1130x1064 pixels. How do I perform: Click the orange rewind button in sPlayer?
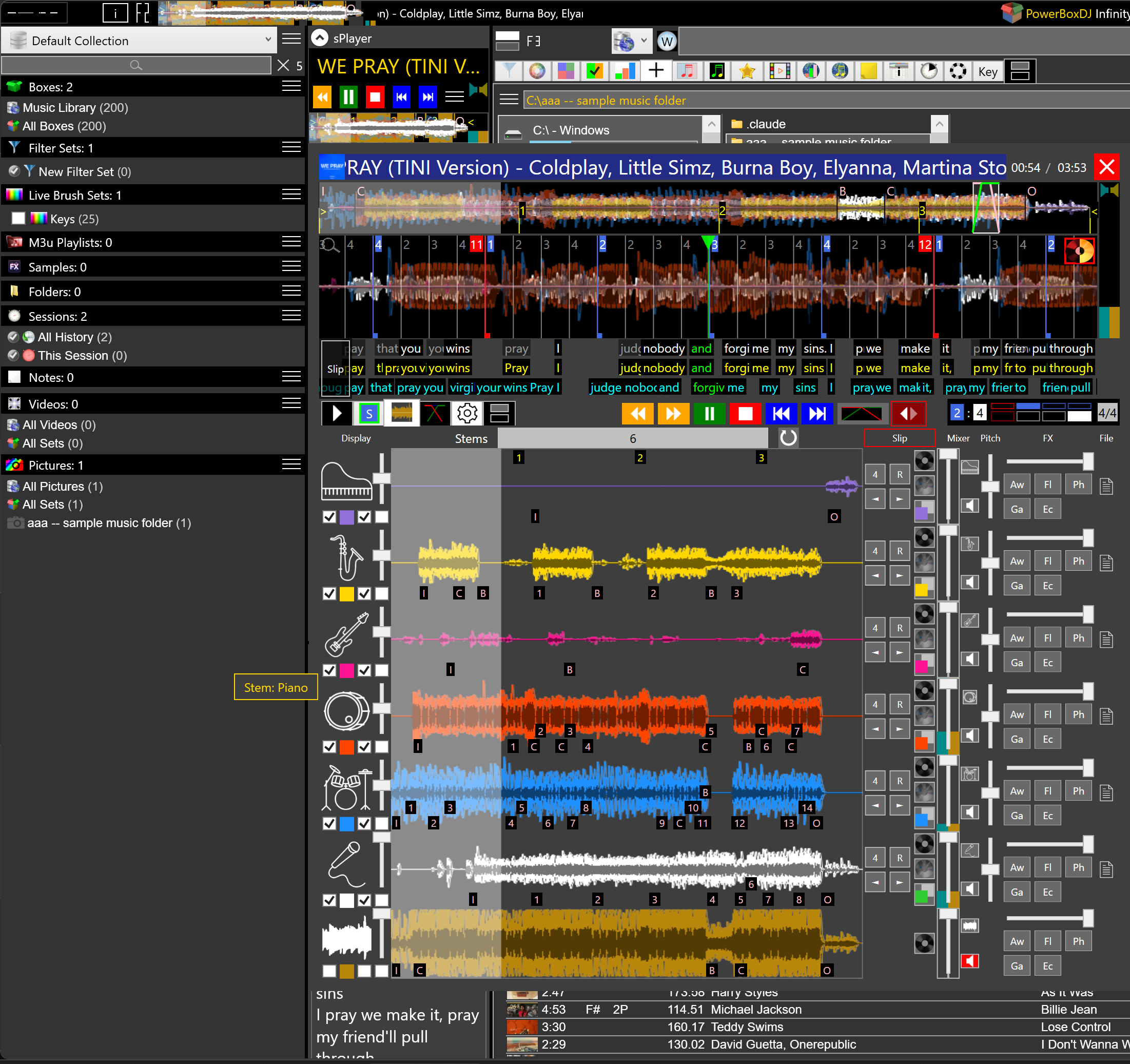tap(322, 96)
